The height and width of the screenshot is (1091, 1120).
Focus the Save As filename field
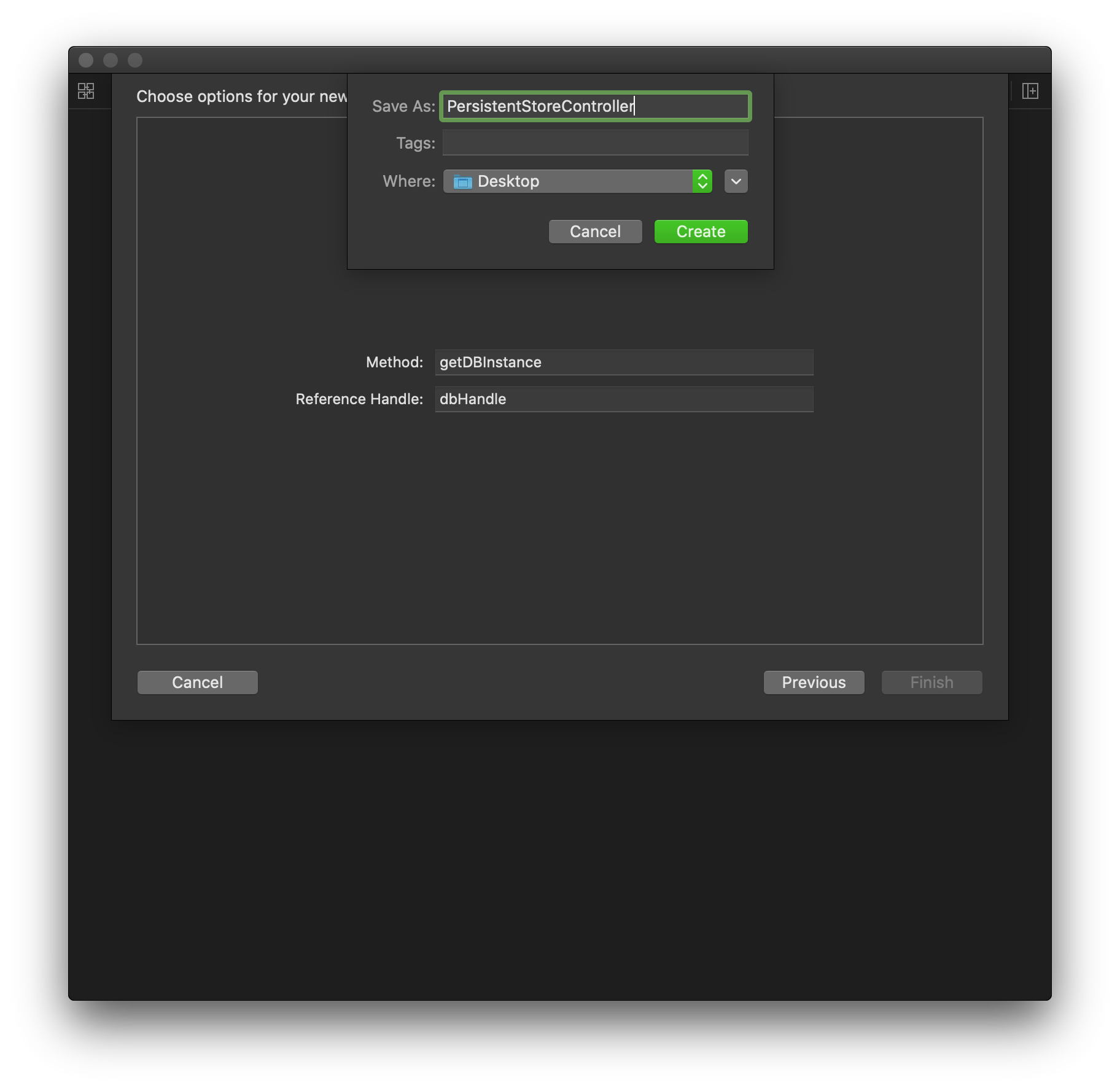click(594, 106)
